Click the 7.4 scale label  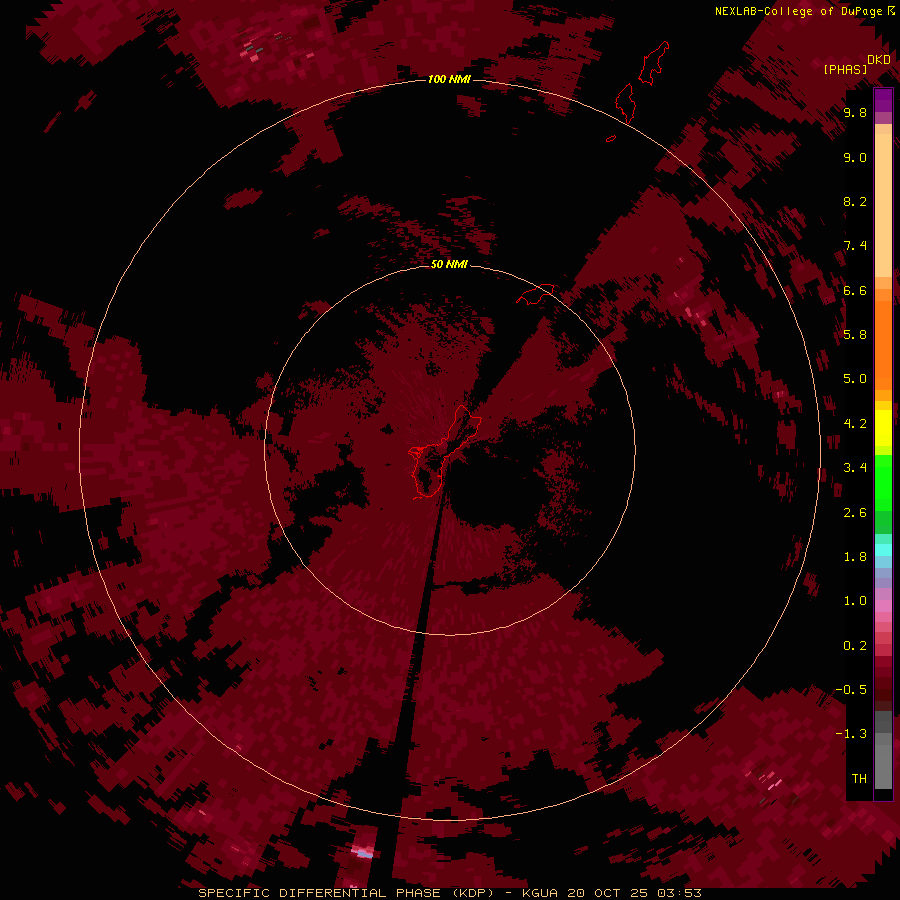(x=855, y=246)
